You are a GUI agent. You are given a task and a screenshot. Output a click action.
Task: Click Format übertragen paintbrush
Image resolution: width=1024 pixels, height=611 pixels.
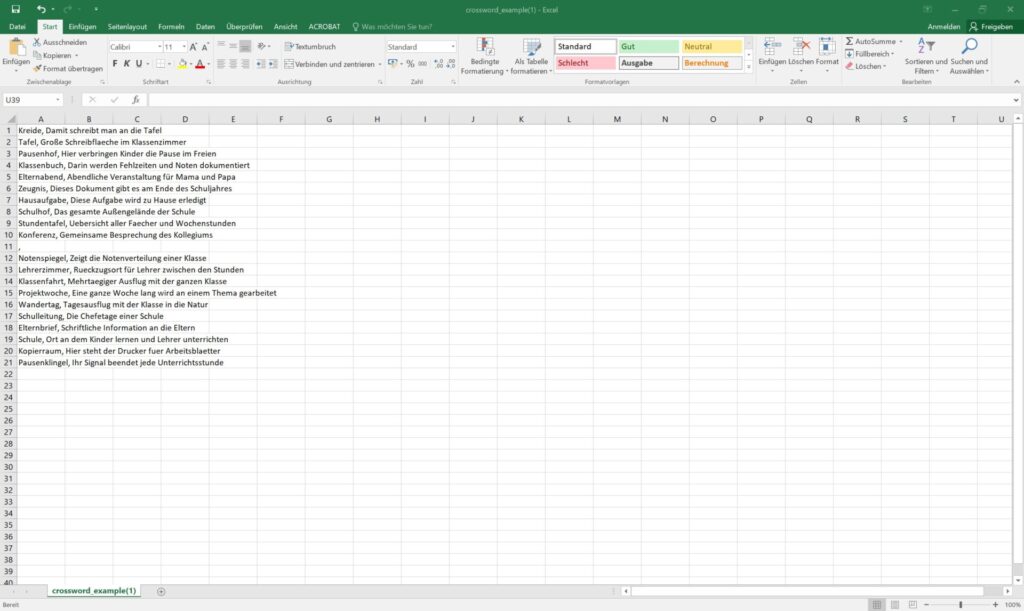click(x=37, y=69)
